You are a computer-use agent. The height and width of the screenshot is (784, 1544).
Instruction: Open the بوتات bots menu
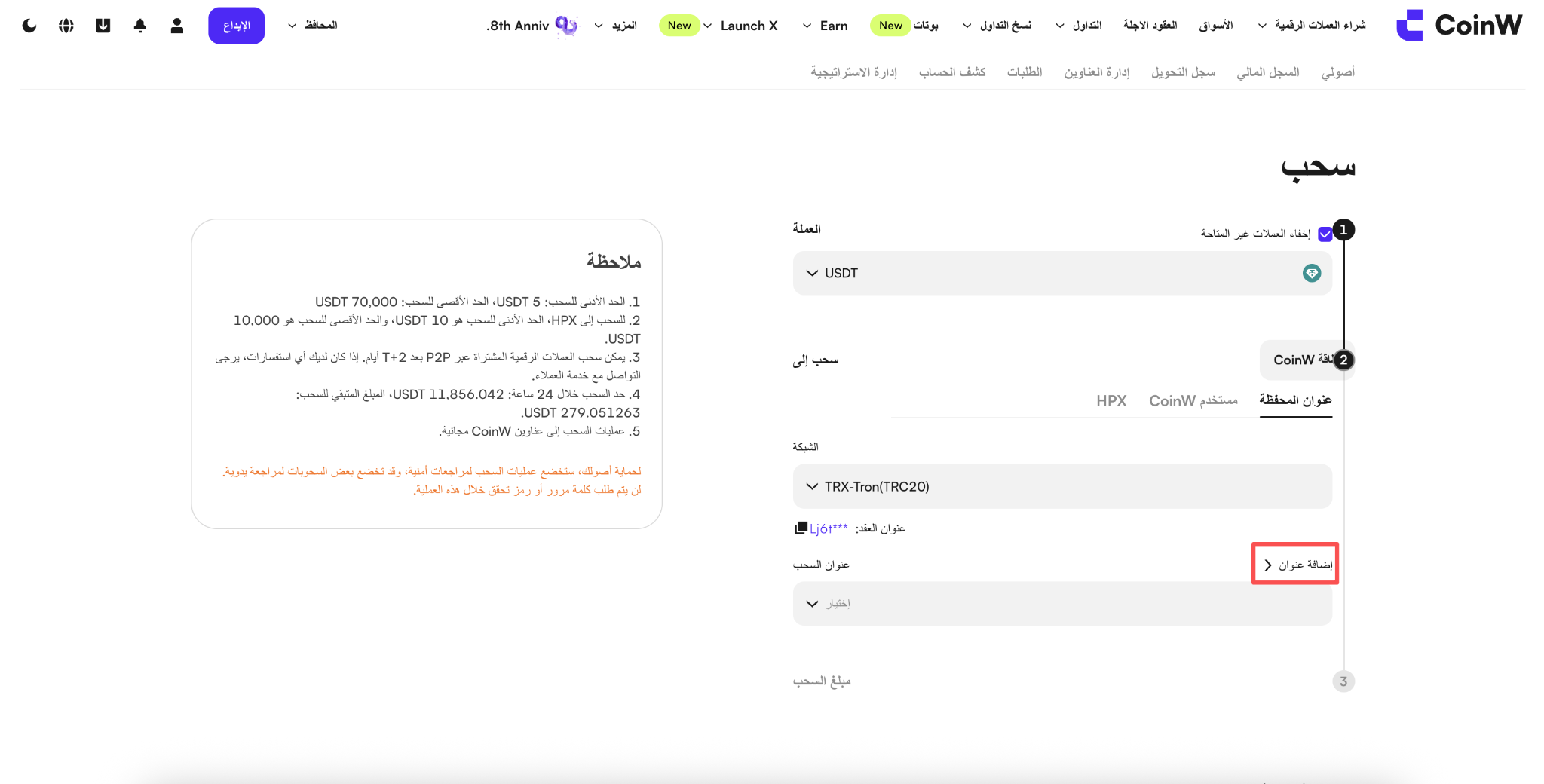click(x=926, y=26)
